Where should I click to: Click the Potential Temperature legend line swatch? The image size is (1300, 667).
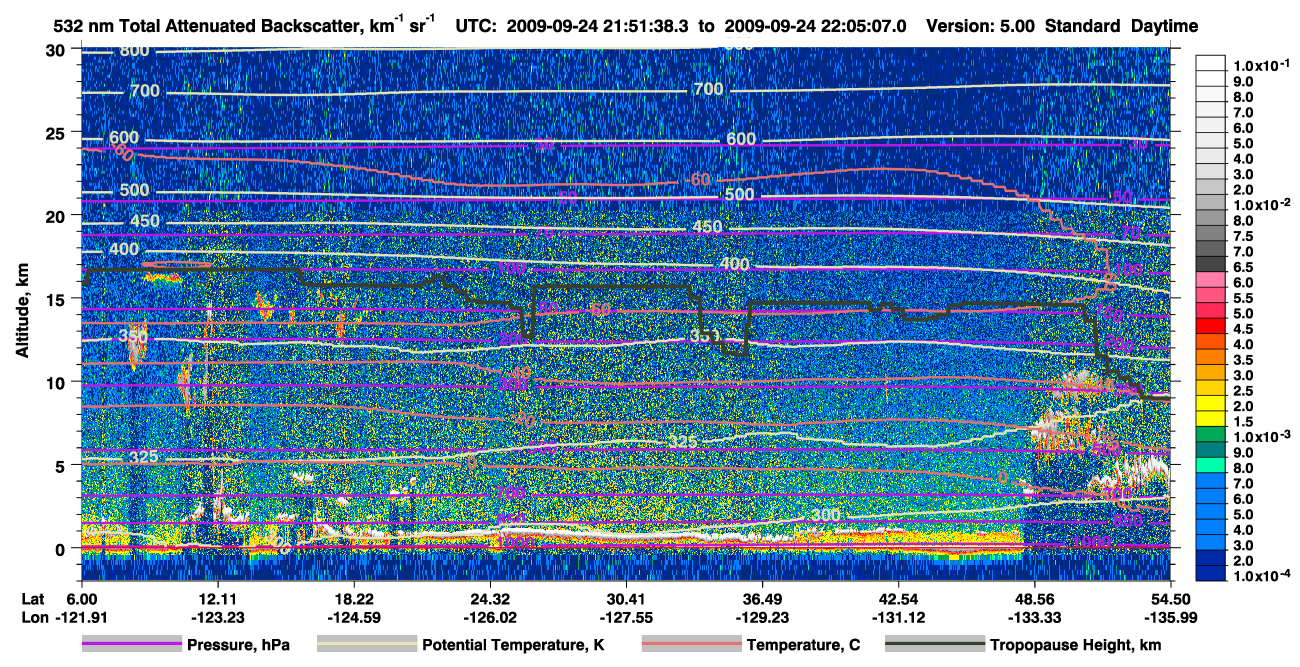[x=366, y=645]
